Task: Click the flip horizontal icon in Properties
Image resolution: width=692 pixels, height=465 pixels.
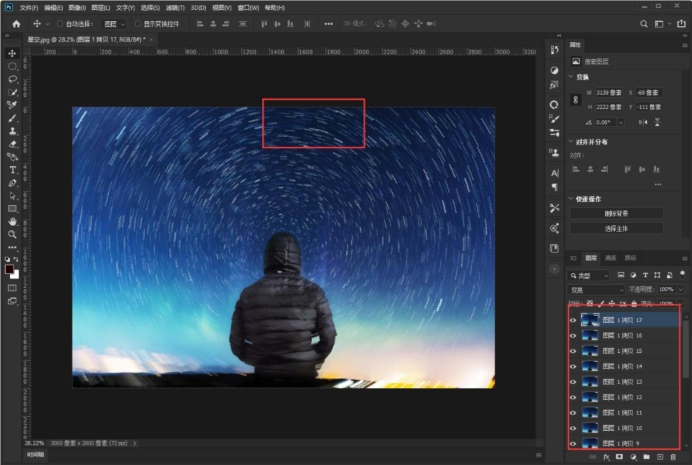Action: tap(643, 122)
